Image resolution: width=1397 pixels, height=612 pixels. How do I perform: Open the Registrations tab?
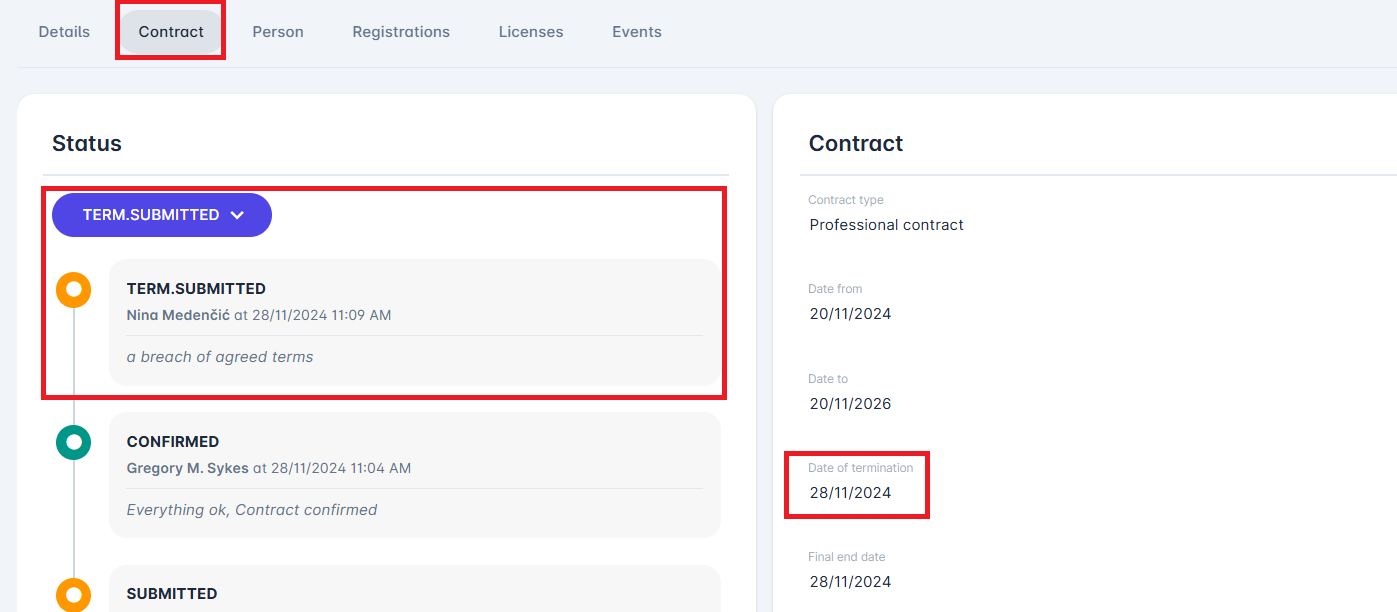pyautogui.click(x=401, y=32)
